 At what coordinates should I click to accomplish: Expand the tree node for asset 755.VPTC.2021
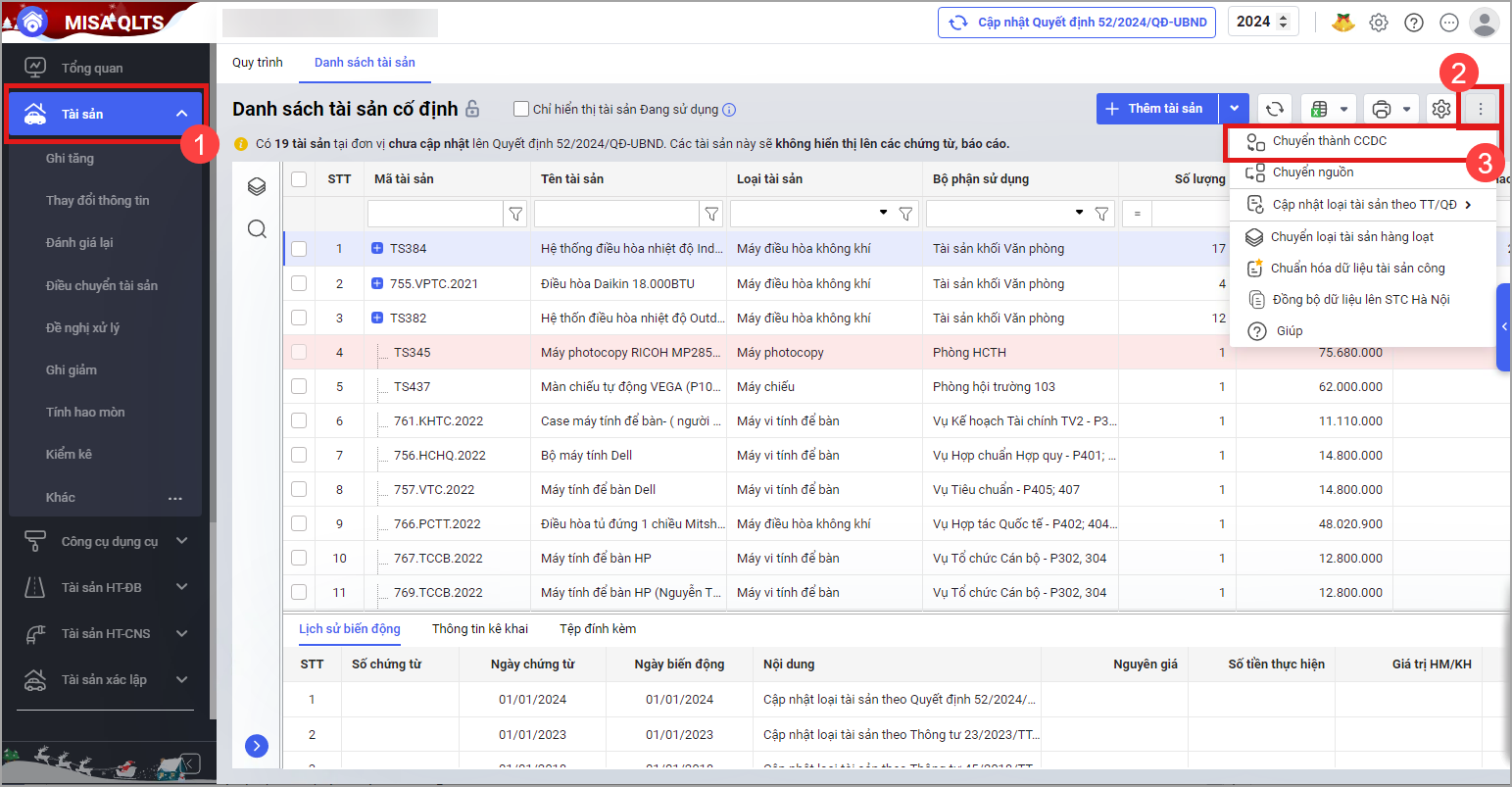point(377,283)
